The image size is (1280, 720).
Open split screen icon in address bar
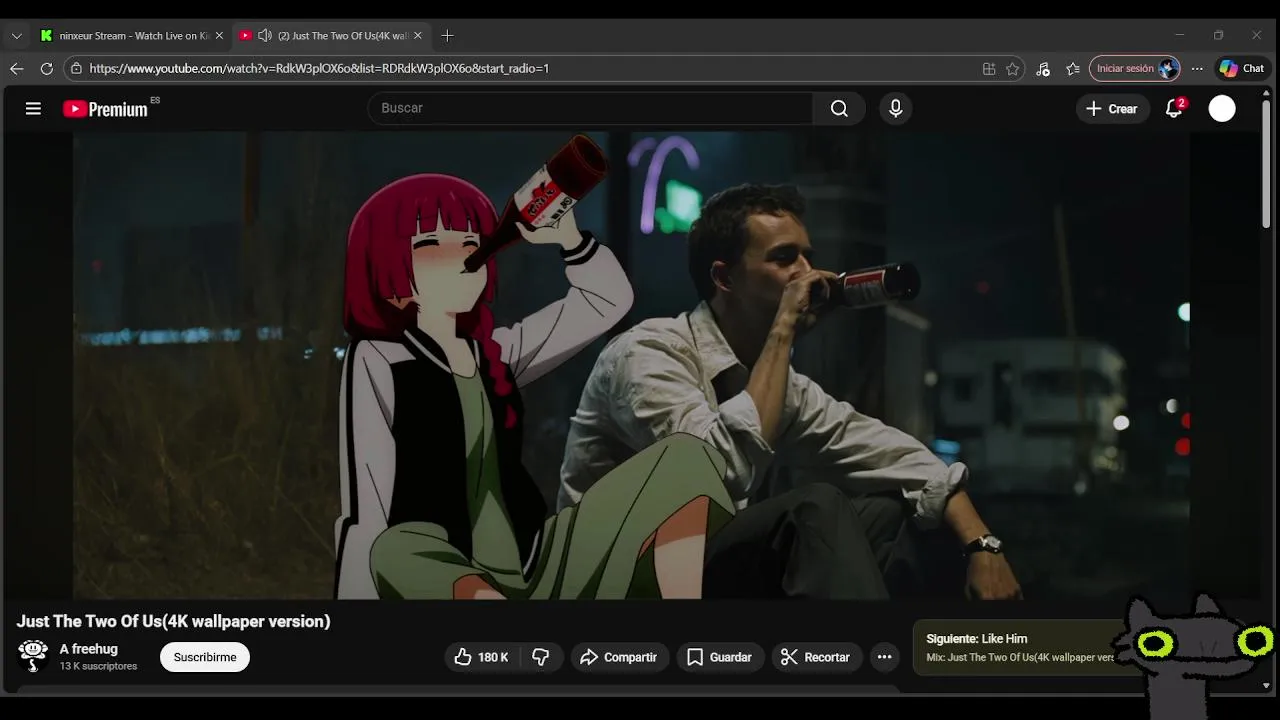pos(989,68)
